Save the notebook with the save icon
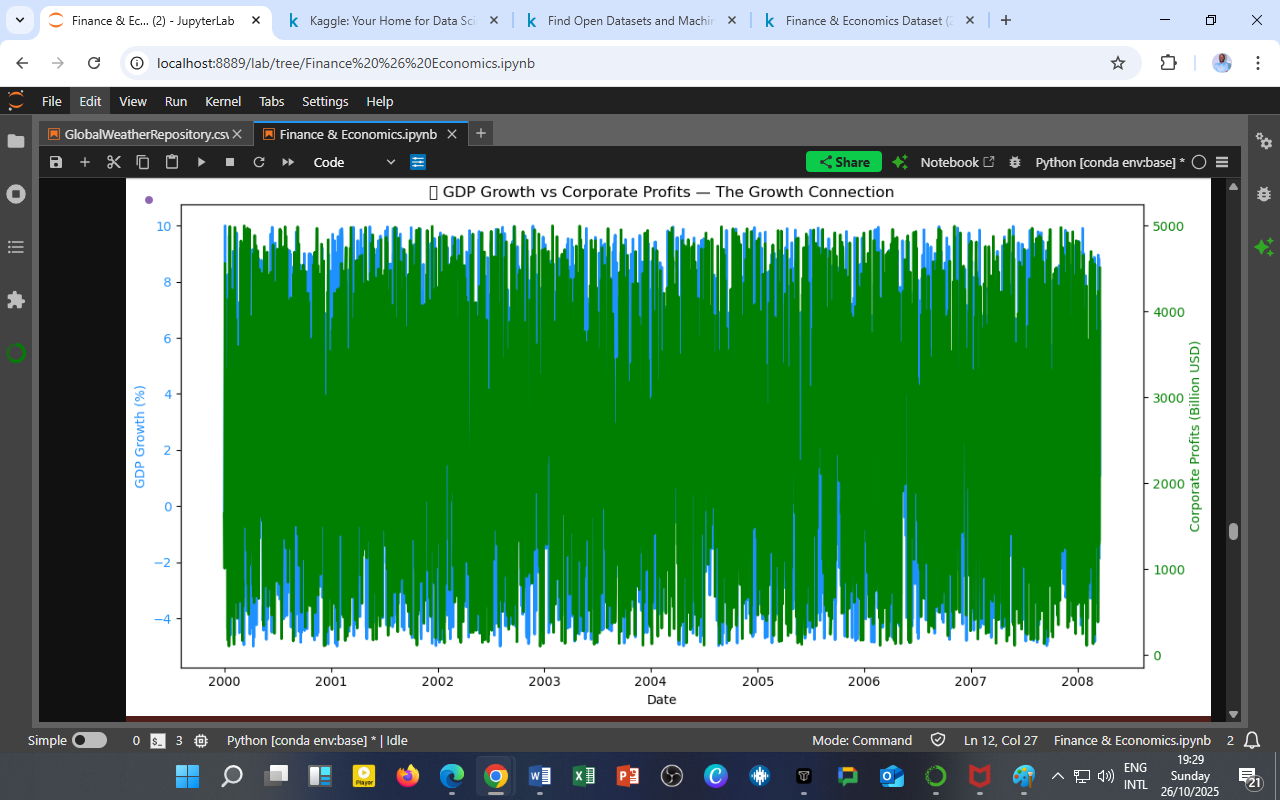1280x800 pixels. click(56, 162)
